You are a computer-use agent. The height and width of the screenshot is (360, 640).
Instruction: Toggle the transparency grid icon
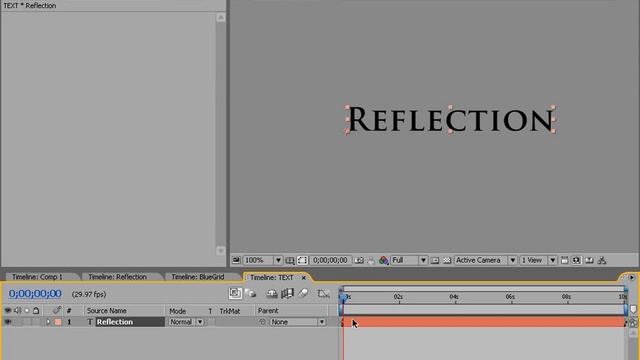tap(447, 260)
